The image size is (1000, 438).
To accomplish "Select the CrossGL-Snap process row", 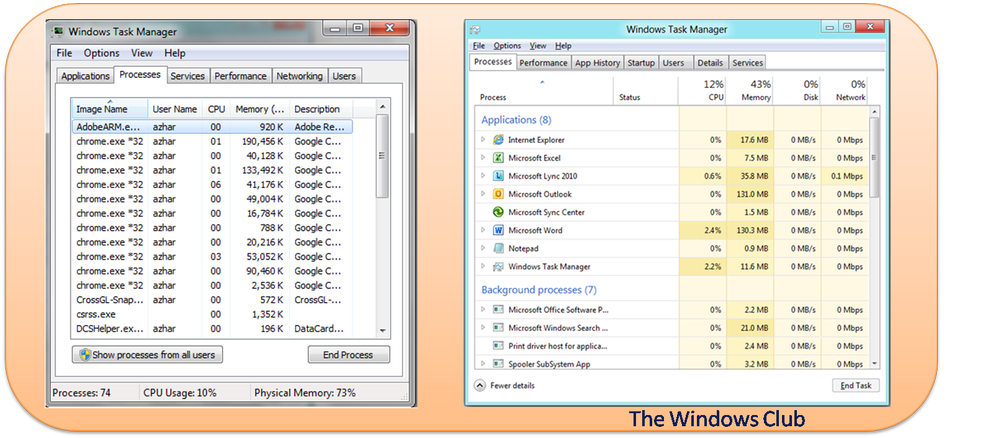I will [x=212, y=300].
